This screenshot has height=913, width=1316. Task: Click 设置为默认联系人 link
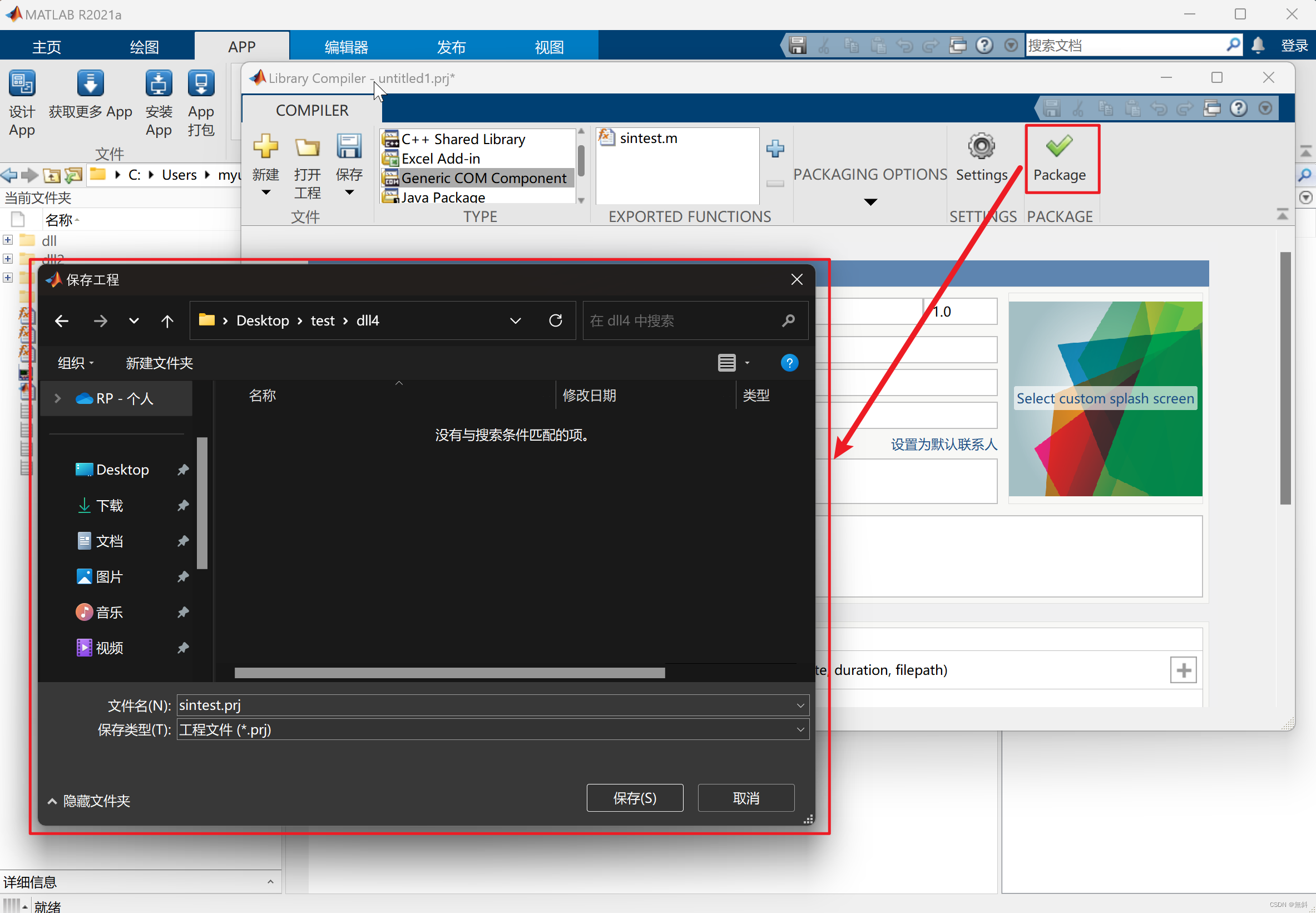pos(943,445)
